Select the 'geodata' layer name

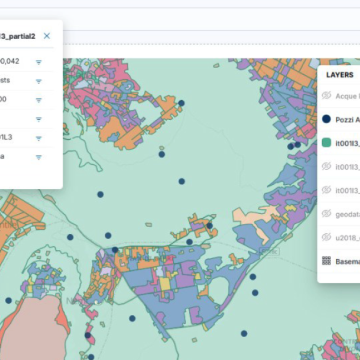(347, 214)
